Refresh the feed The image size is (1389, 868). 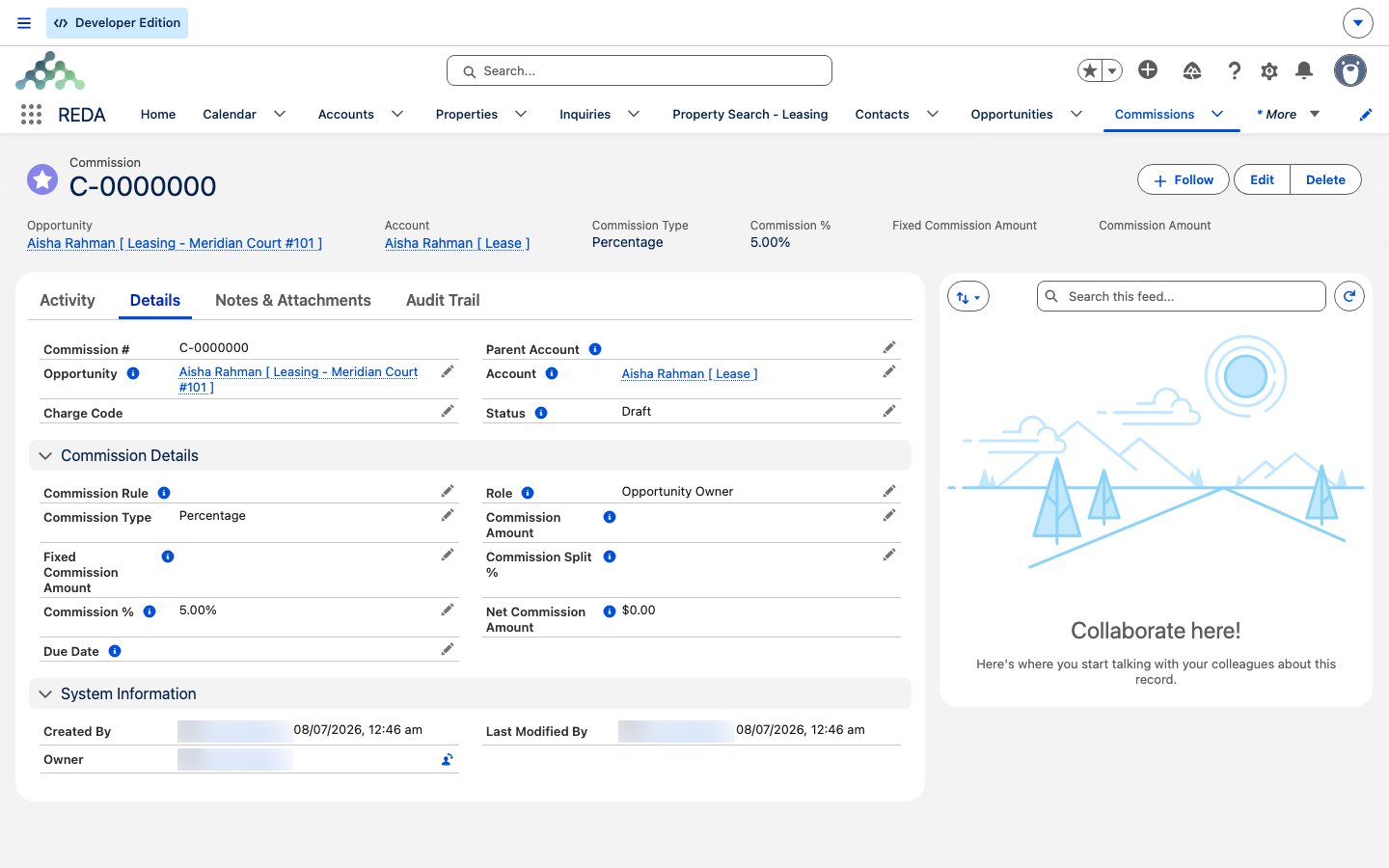tap(1349, 296)
